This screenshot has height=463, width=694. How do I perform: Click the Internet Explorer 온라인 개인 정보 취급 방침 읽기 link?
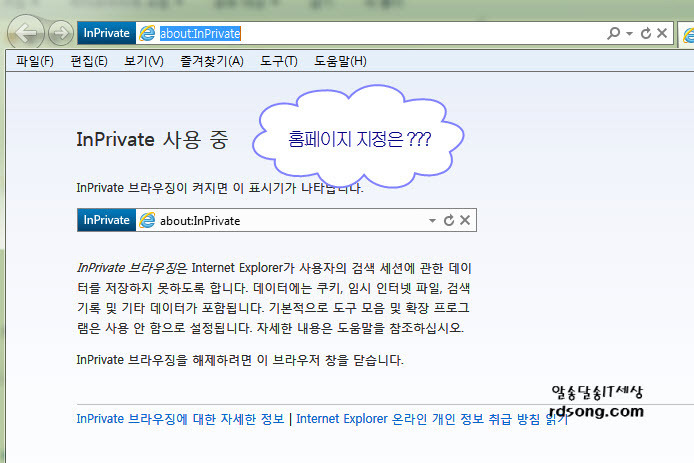click(x=432, y=419)
